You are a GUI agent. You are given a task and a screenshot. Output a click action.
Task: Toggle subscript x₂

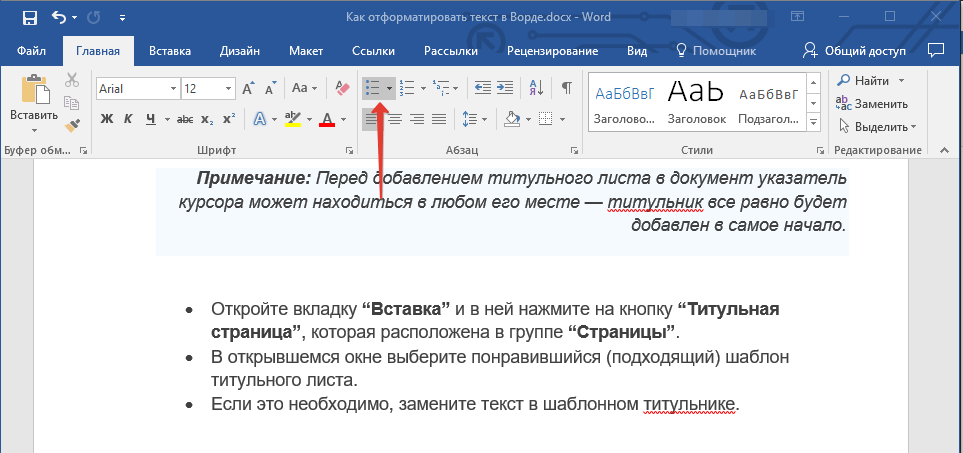click(208, 119)
